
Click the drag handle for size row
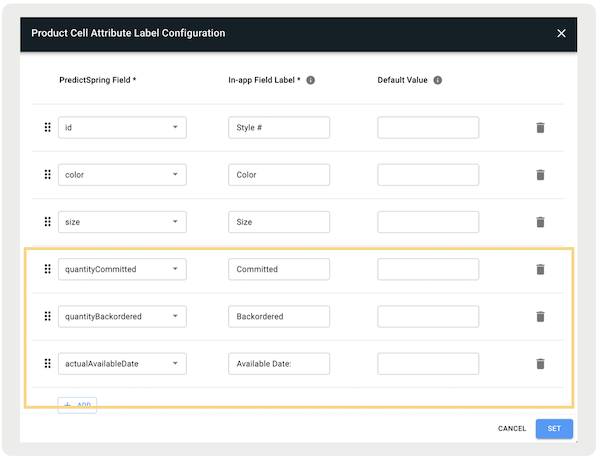47,222
